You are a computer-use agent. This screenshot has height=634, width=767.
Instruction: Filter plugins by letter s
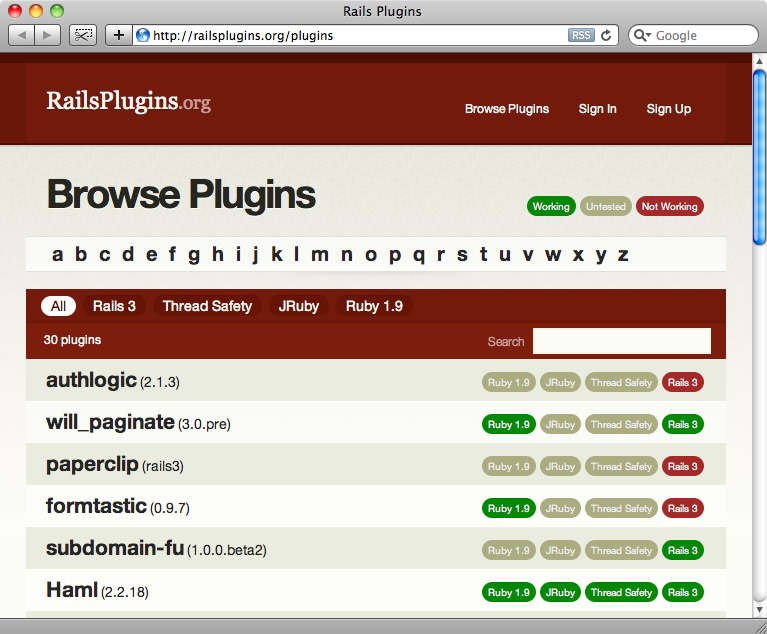(462, 255)
